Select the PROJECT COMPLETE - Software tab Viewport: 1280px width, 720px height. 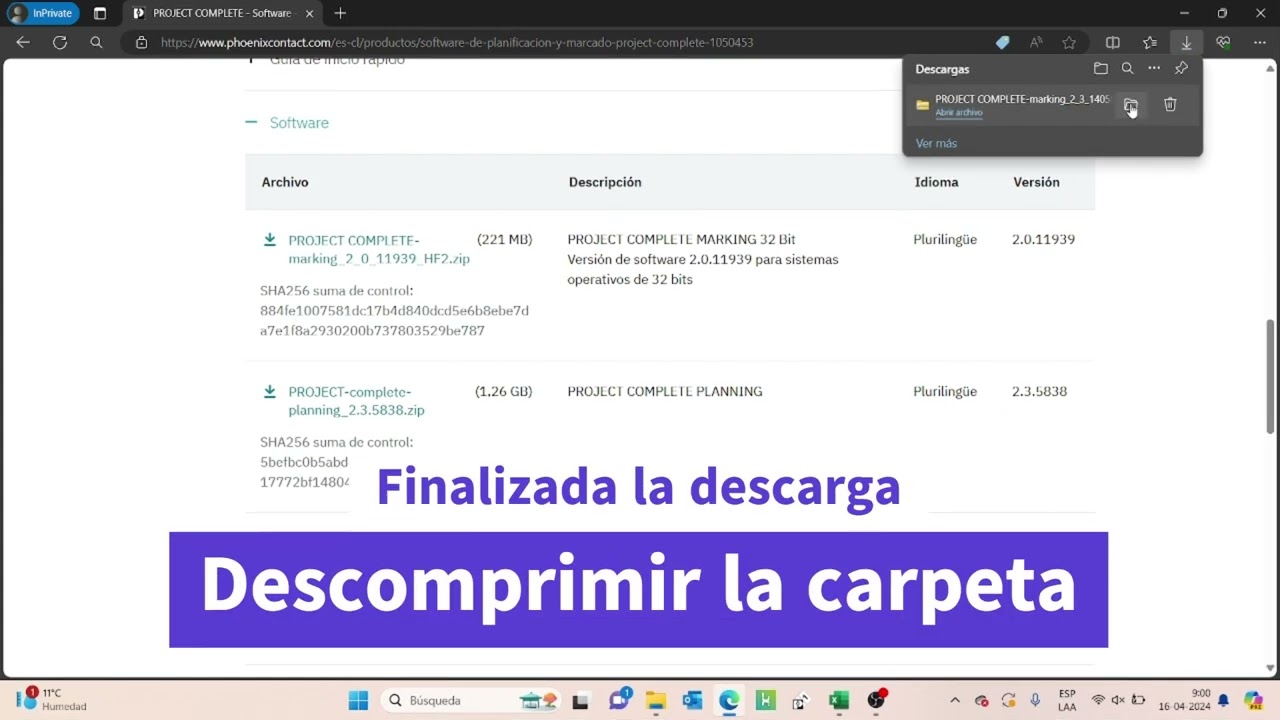coord(221,13)
